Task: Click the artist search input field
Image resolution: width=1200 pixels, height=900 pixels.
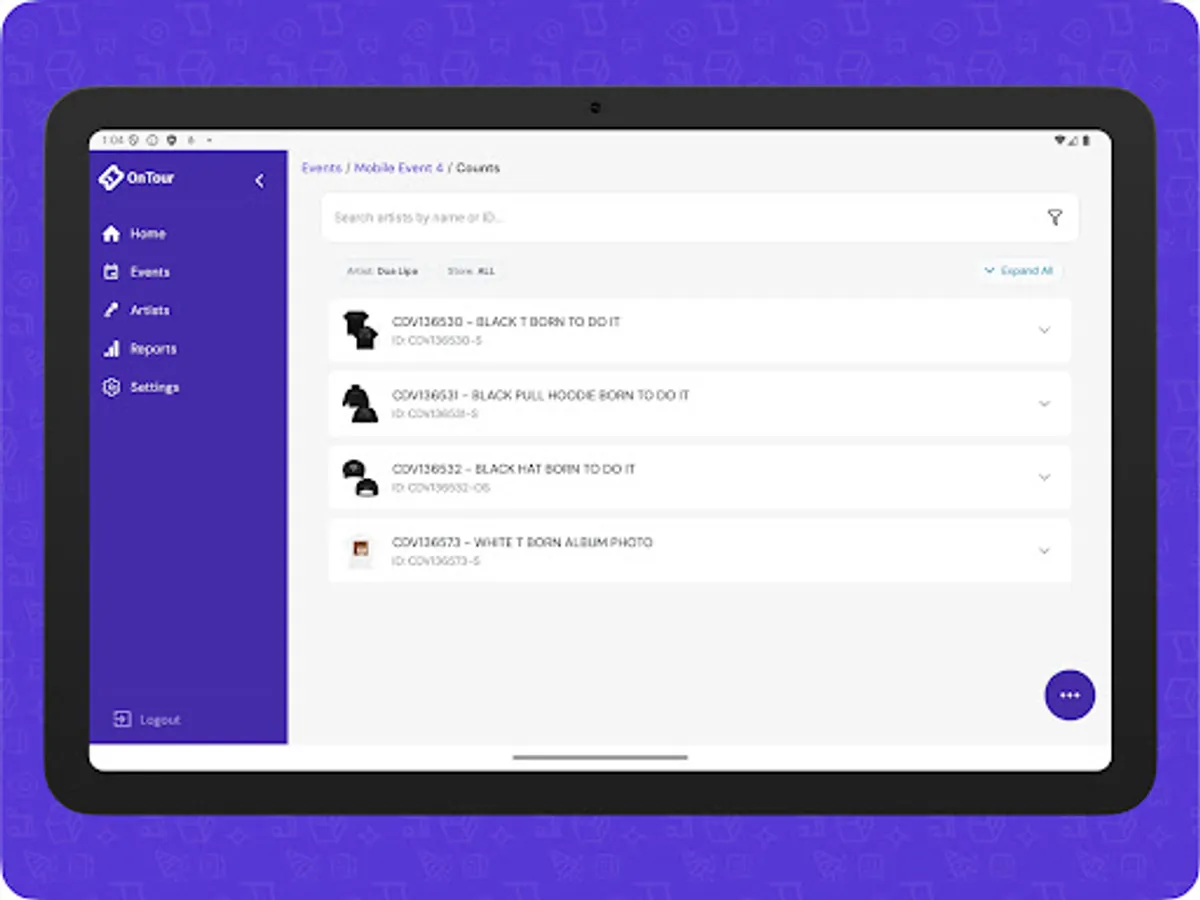Action: (x=600, y=217)
